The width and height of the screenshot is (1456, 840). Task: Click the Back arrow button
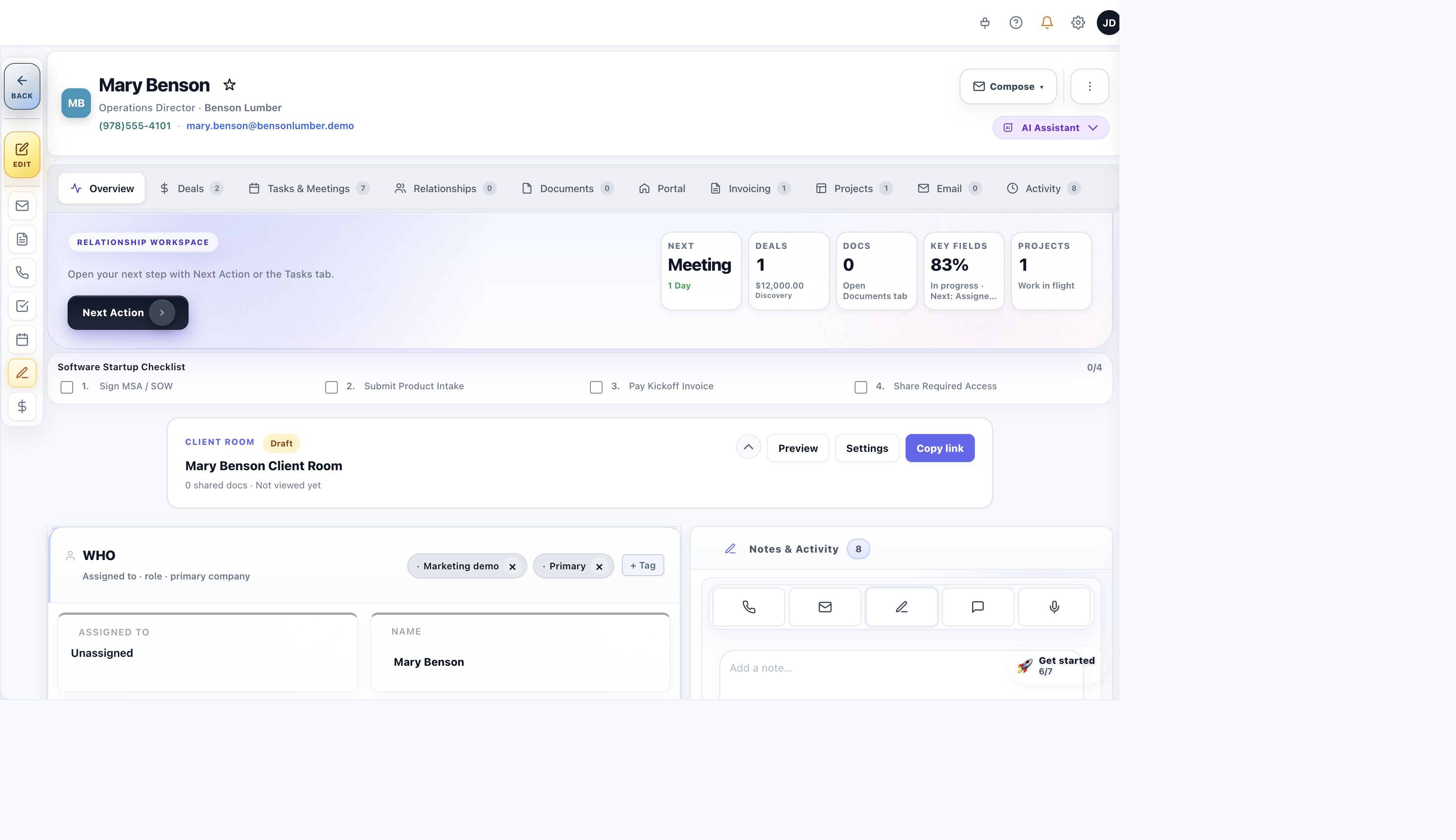click(22, 87)
